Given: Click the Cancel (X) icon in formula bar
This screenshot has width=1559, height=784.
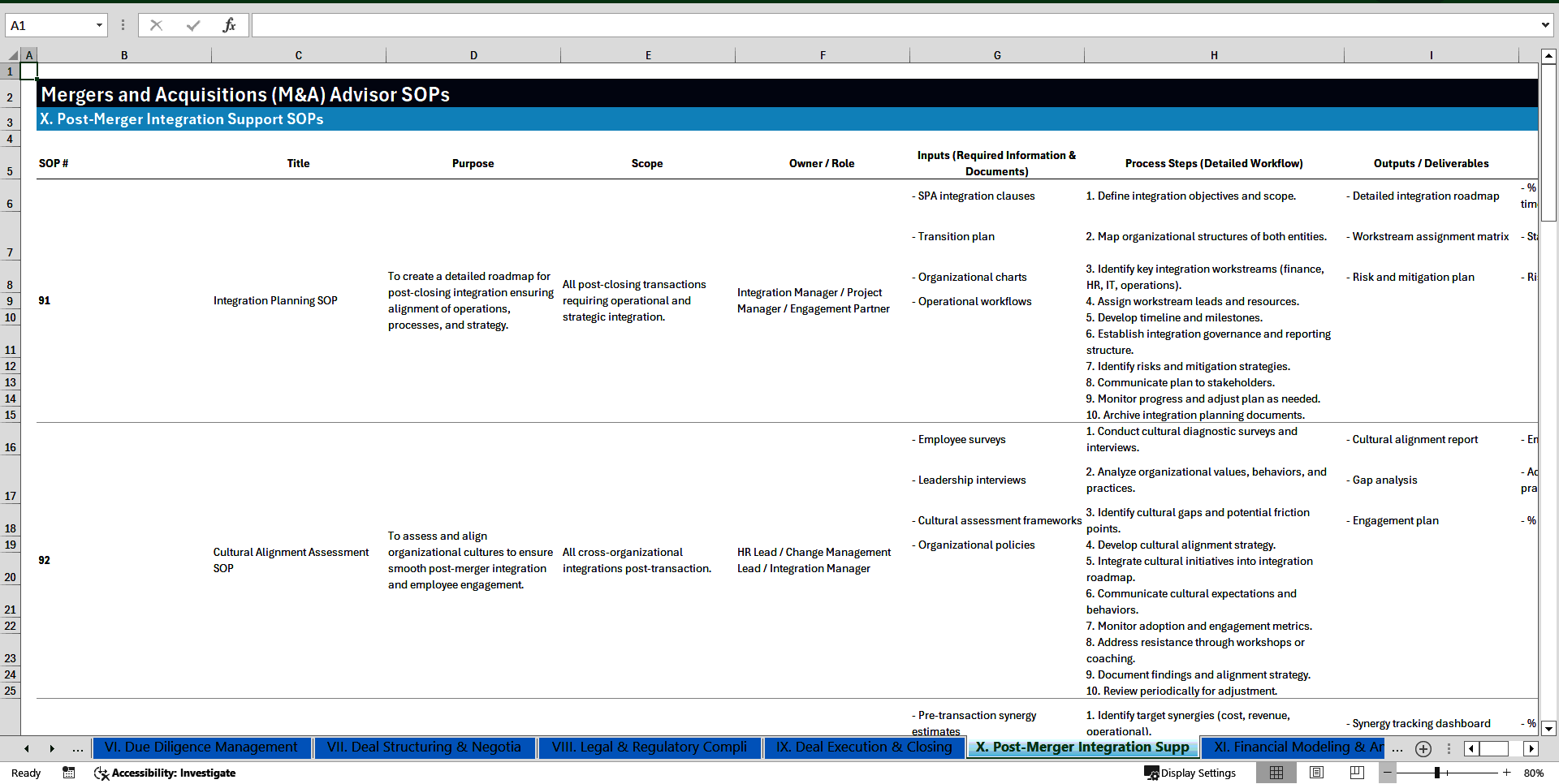Looking at the screenshot, I should (156, 24).
